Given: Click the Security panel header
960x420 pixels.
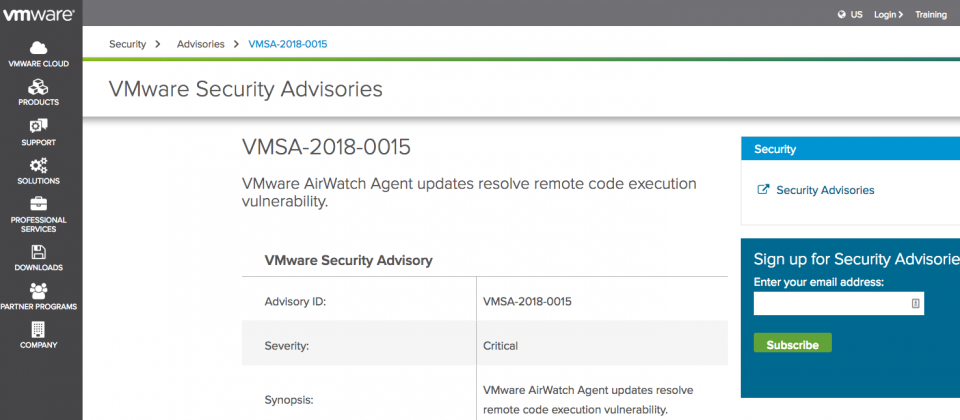Looking at the screenshot, I should click(850, 149).
